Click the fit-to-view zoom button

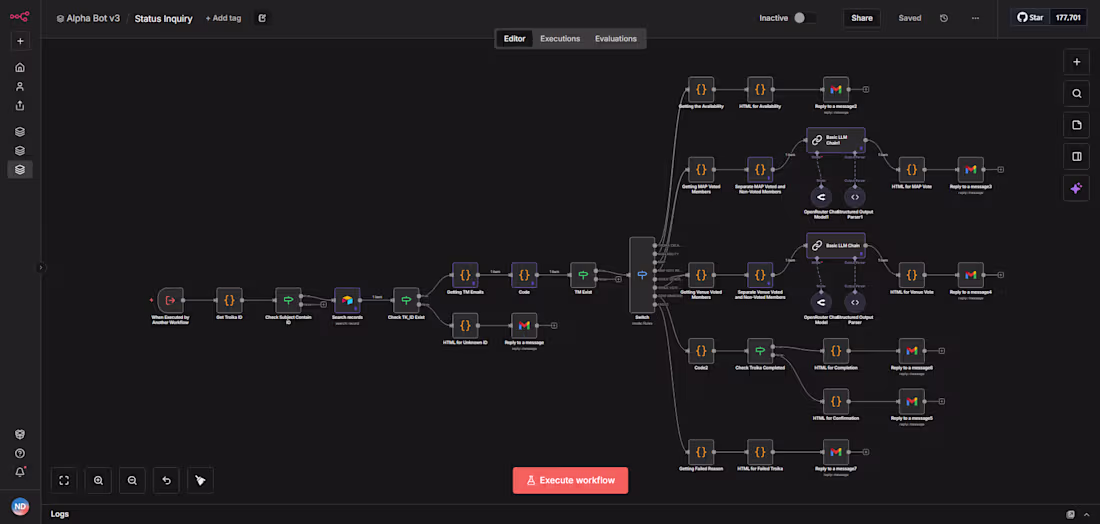[x=64, y=481]
